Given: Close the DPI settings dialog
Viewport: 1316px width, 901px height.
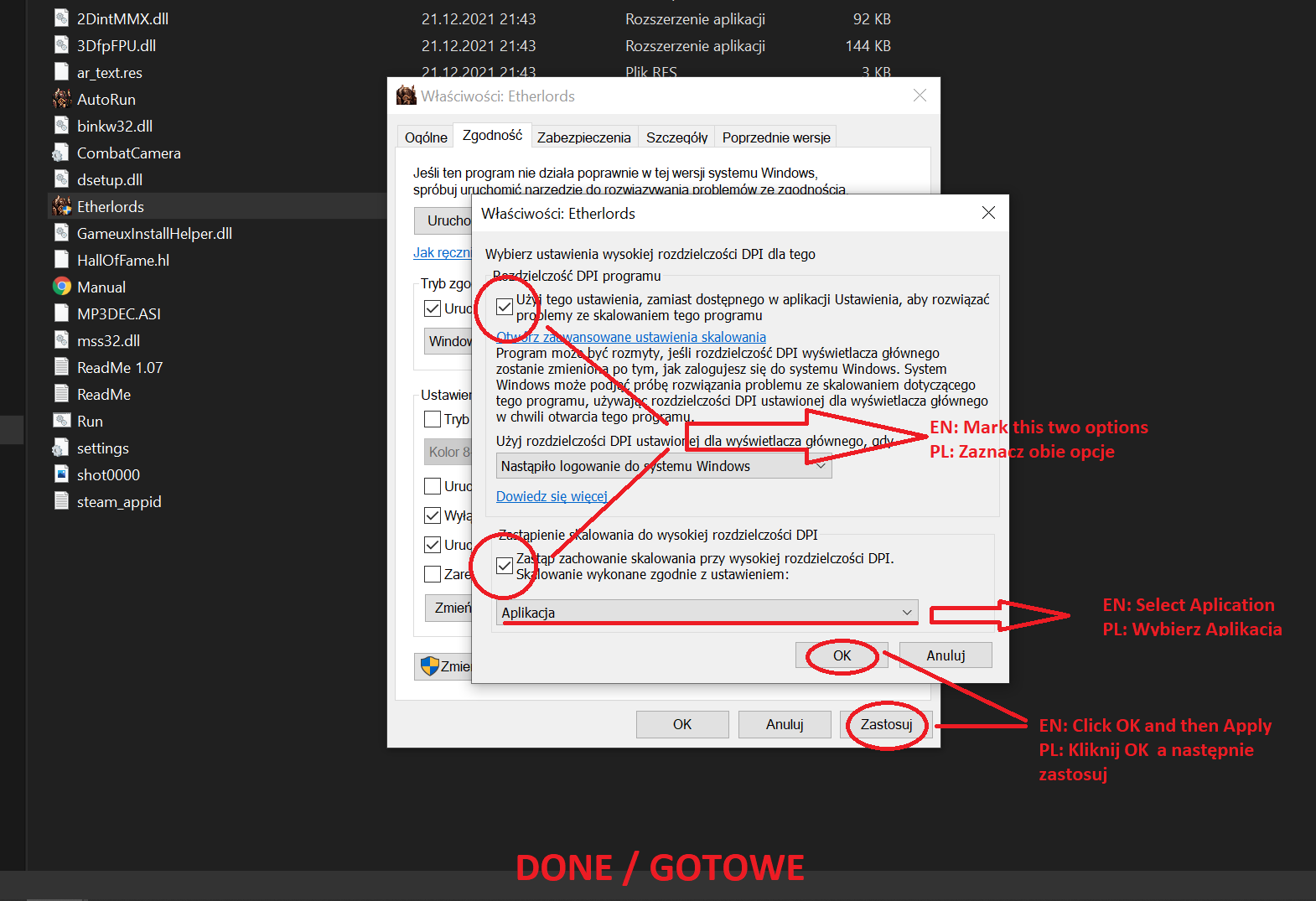Looking at the screenshot, I should tap(988, 213).
